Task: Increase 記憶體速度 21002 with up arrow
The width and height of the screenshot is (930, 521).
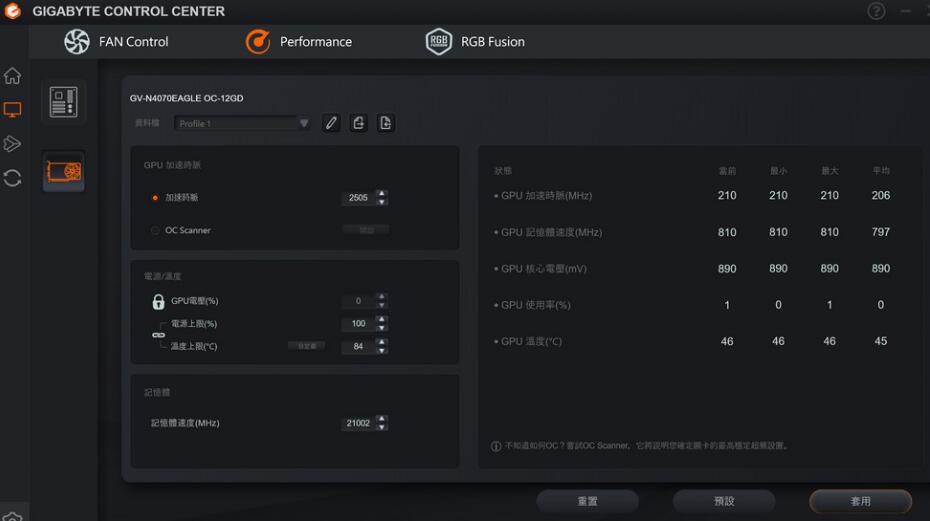Action: point(382,419)
